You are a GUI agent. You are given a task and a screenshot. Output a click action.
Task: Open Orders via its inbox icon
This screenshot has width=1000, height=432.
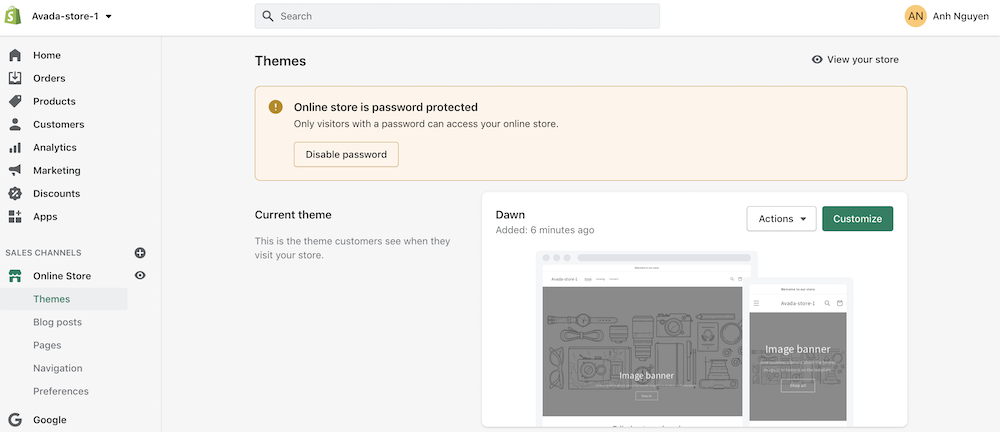click(x=15, y=78)
